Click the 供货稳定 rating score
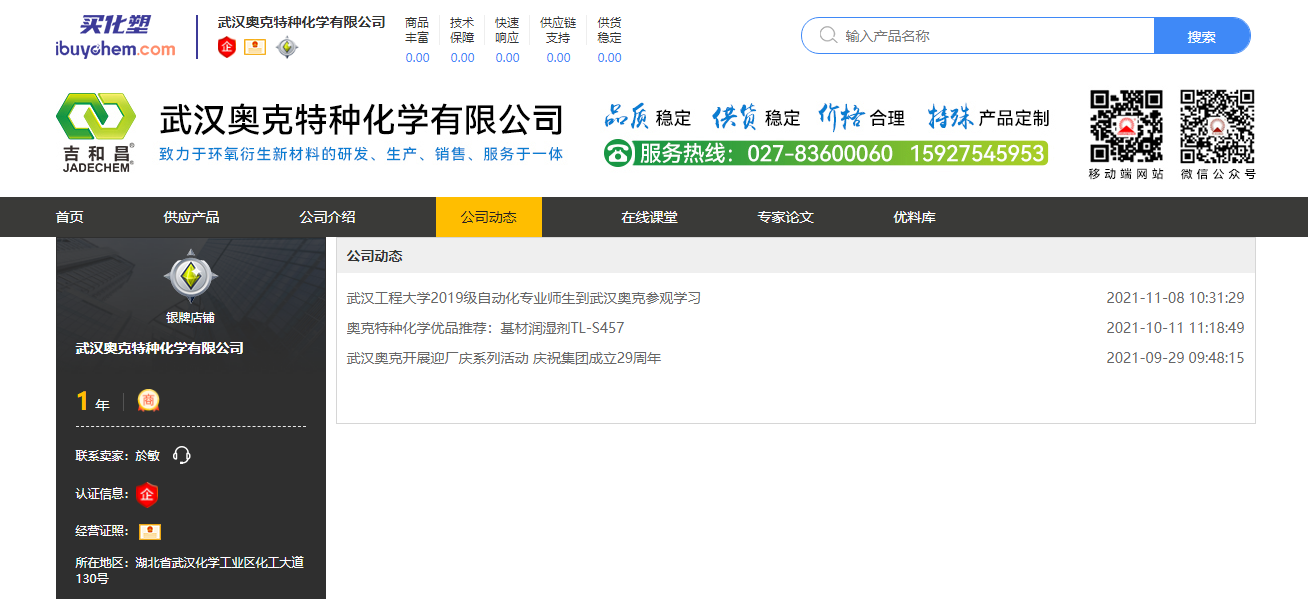1308x599 pixels. pos(609,57)
